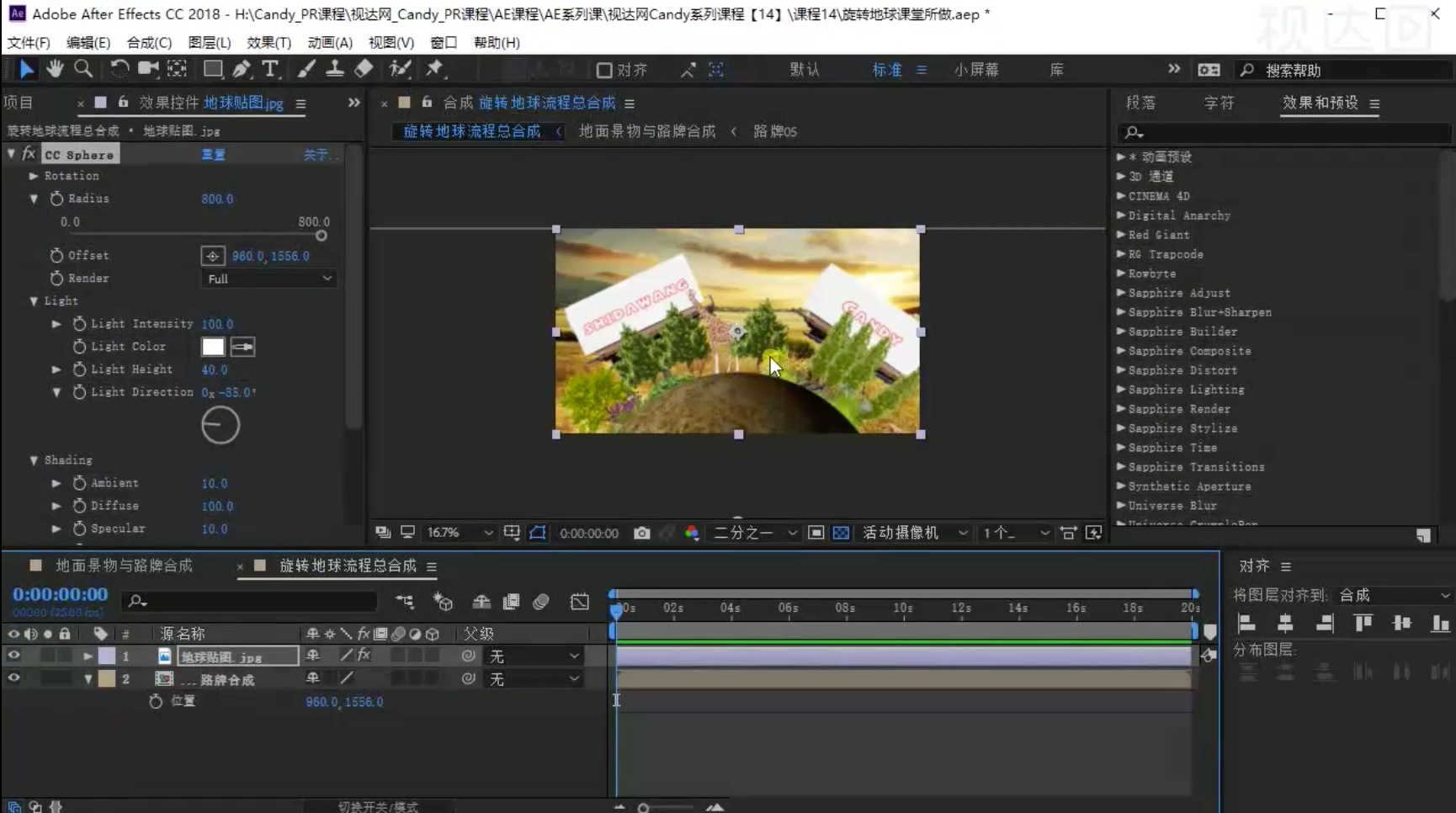Image resolution: width=1456 pixels, height=813 pixels.
Task: Toggle Light Intensity stopwatch
Action: pyautogui.click(x=79, y=323)
